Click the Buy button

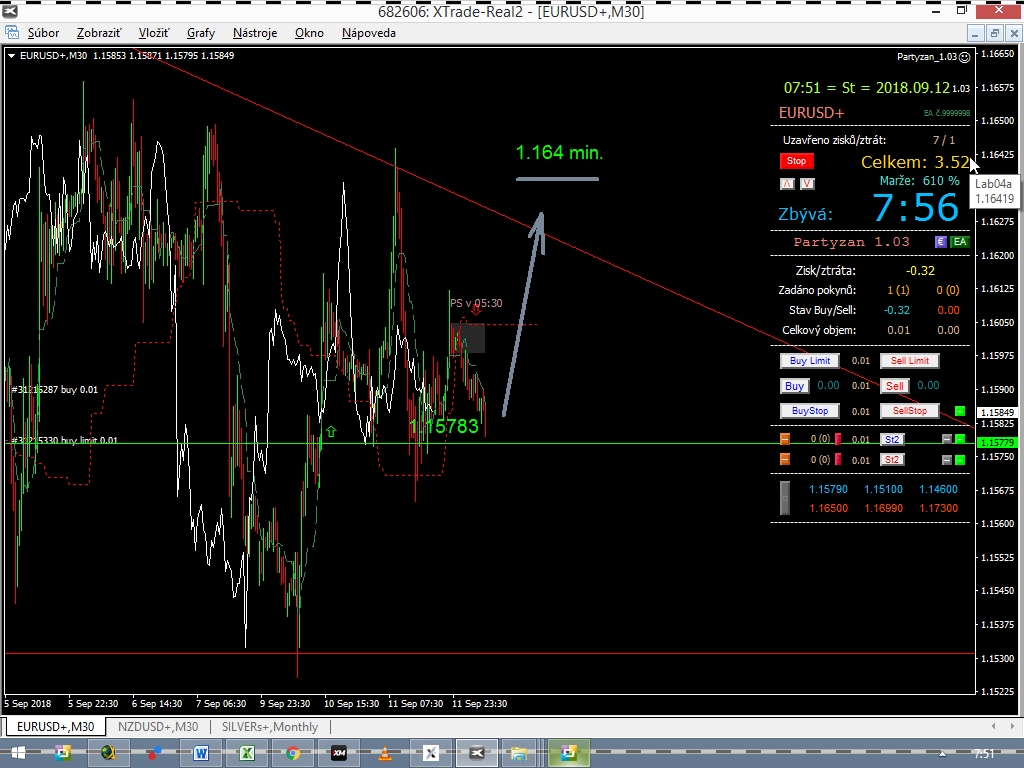point(794,386)
